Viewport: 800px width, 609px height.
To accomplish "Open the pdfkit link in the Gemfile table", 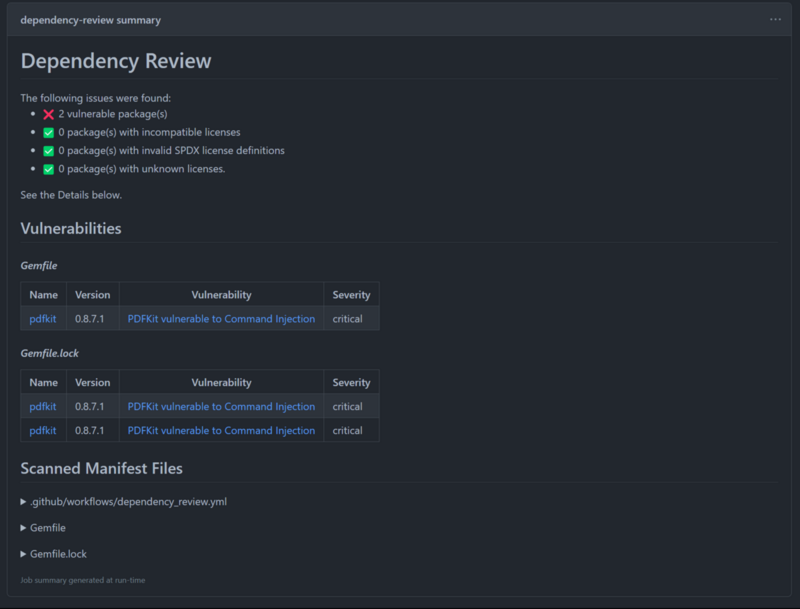I will coord(42,318).
